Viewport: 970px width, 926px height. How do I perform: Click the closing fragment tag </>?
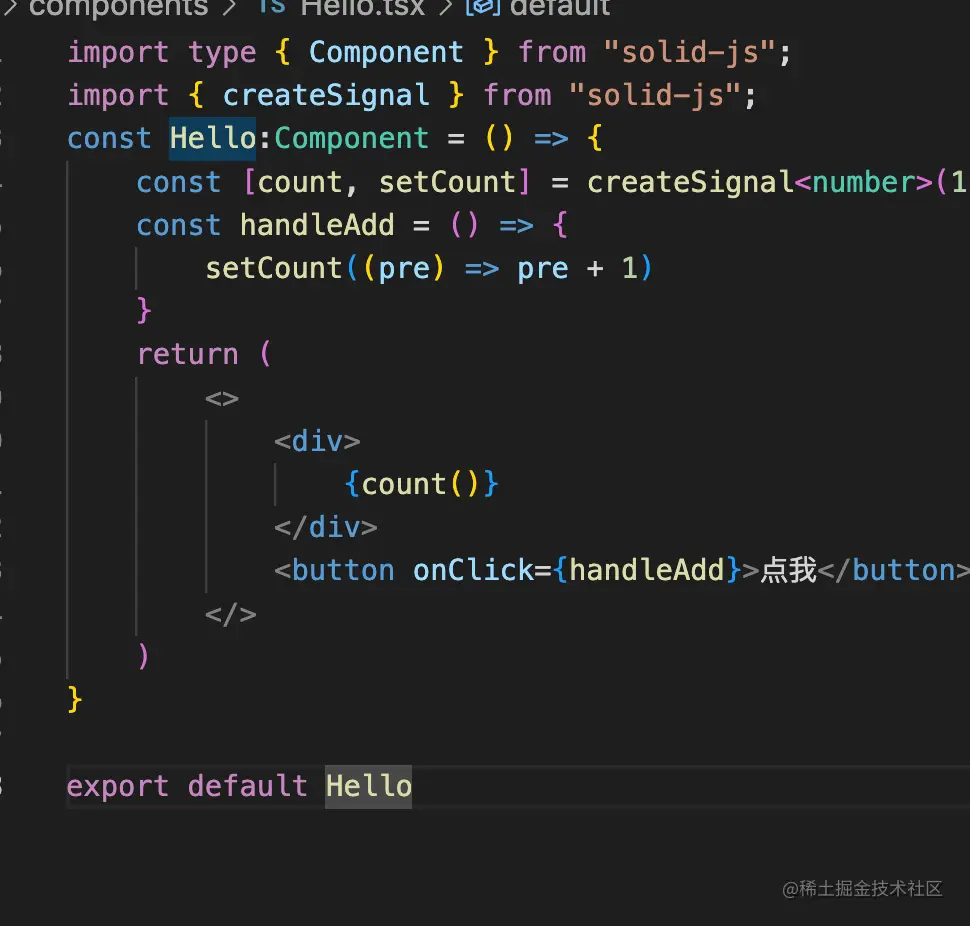pos(231,614)
